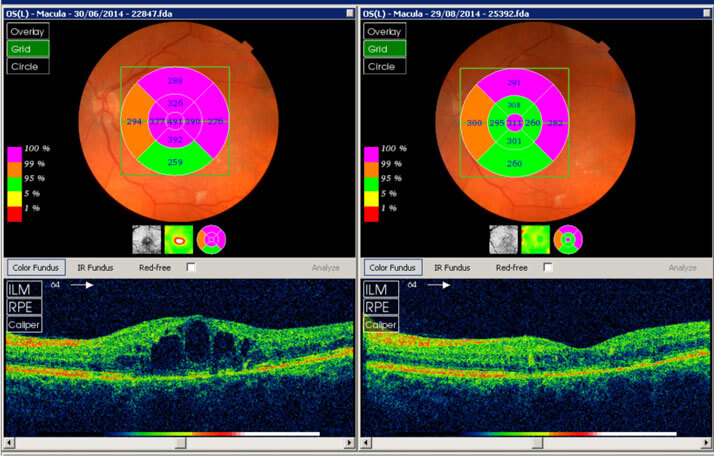Click right scroll arrow under left OCT scan

click(349, 442)
